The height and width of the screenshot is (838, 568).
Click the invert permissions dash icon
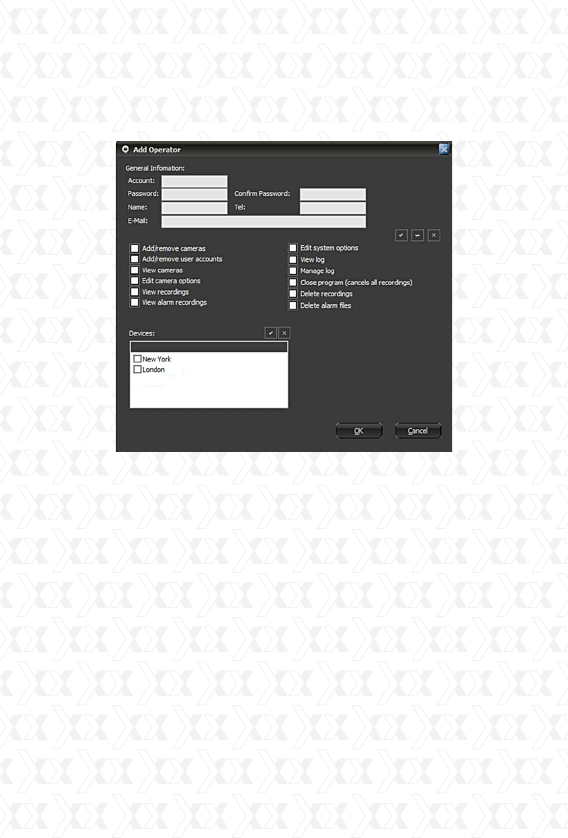point(417,235)
